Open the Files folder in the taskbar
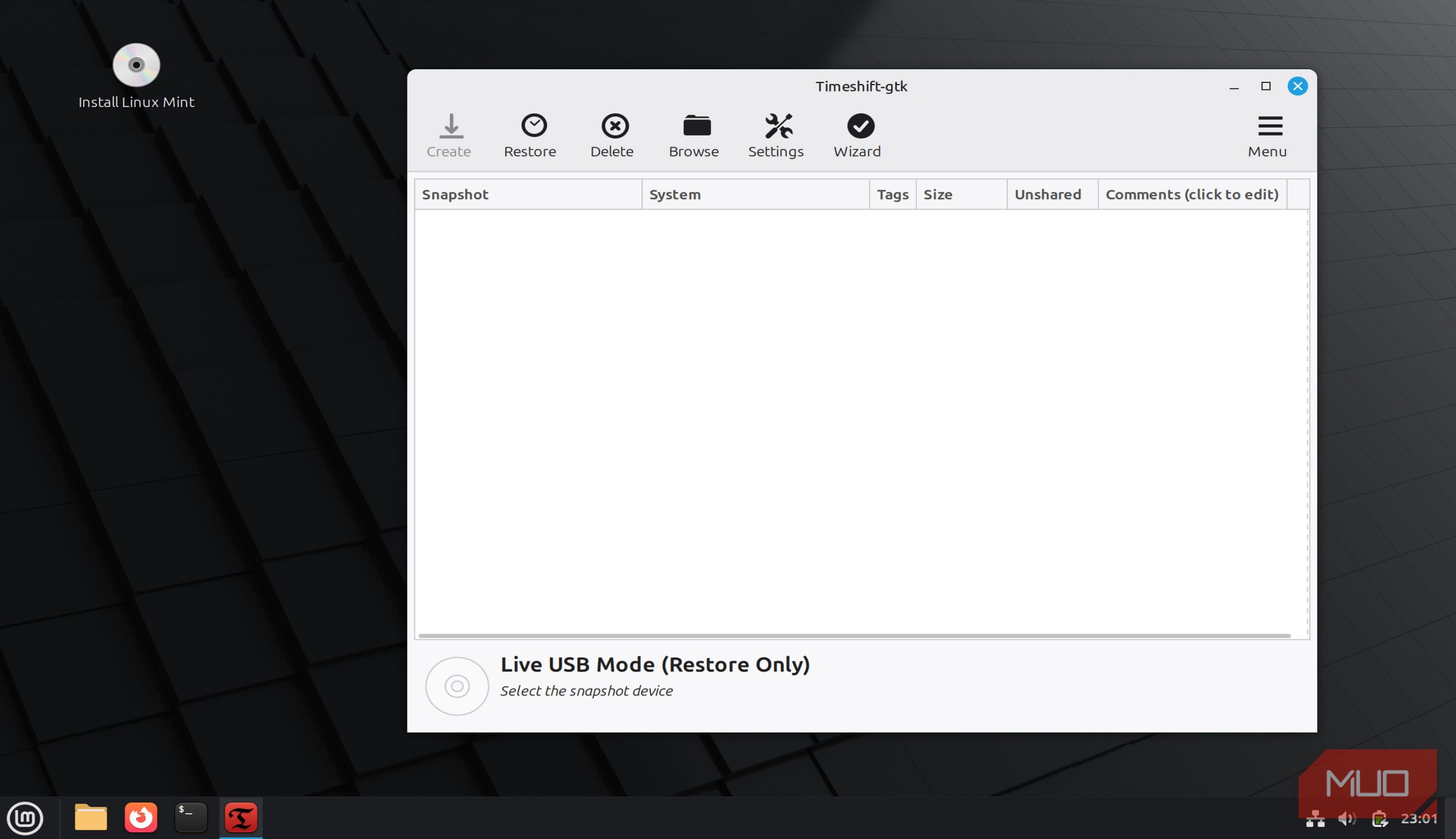 tap(91, 818)
